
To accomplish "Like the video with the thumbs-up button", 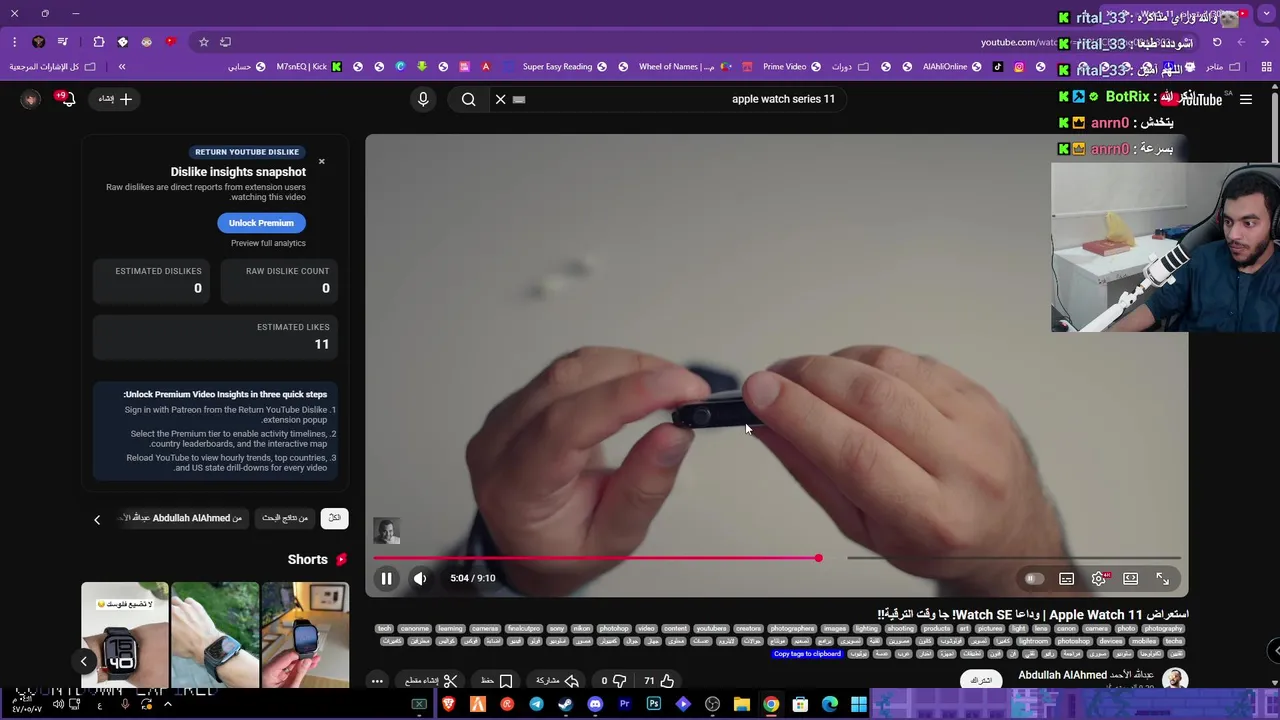I will click(659, 681).
